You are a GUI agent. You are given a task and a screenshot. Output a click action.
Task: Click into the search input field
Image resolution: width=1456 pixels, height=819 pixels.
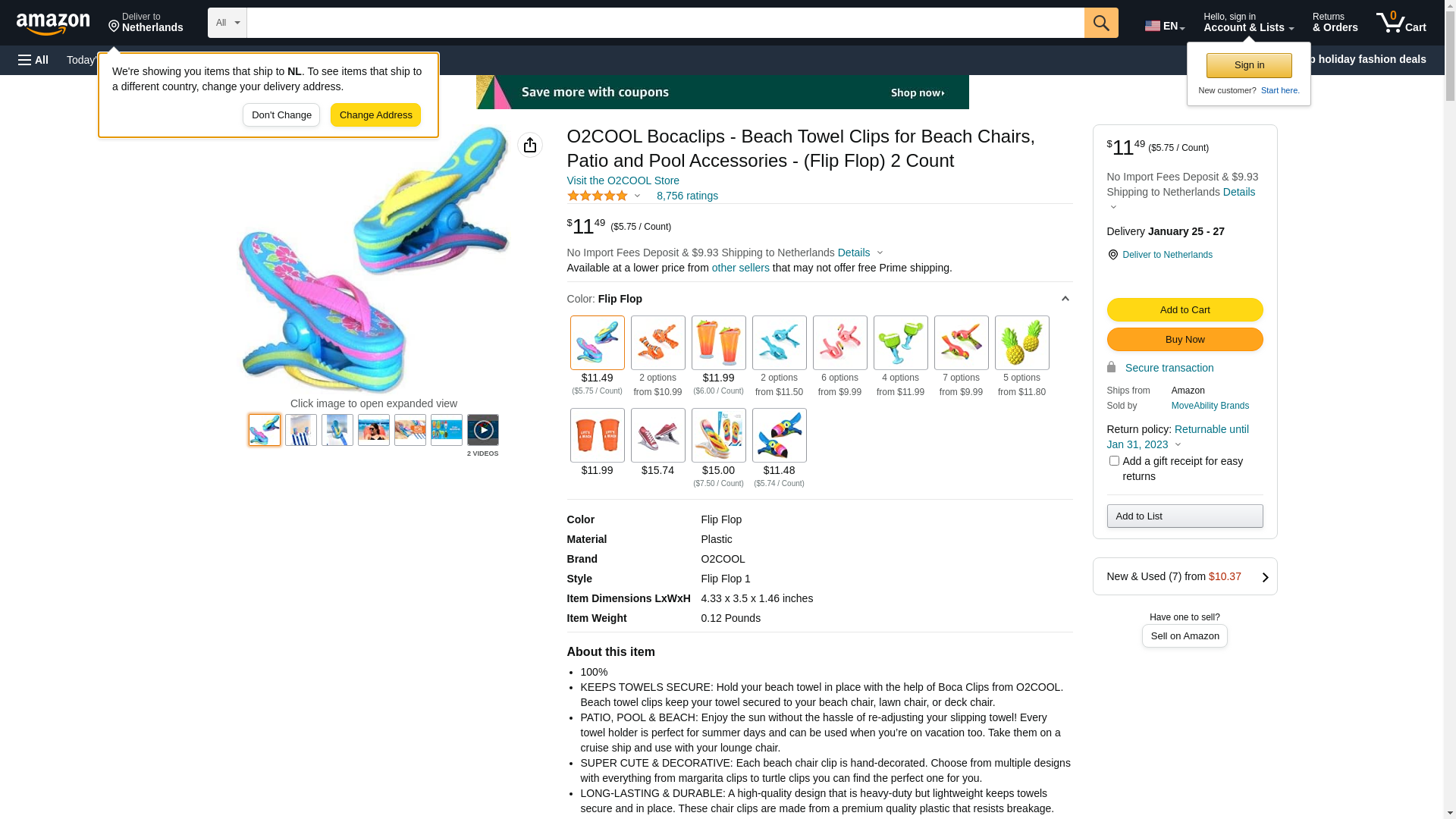click(665, 23)
